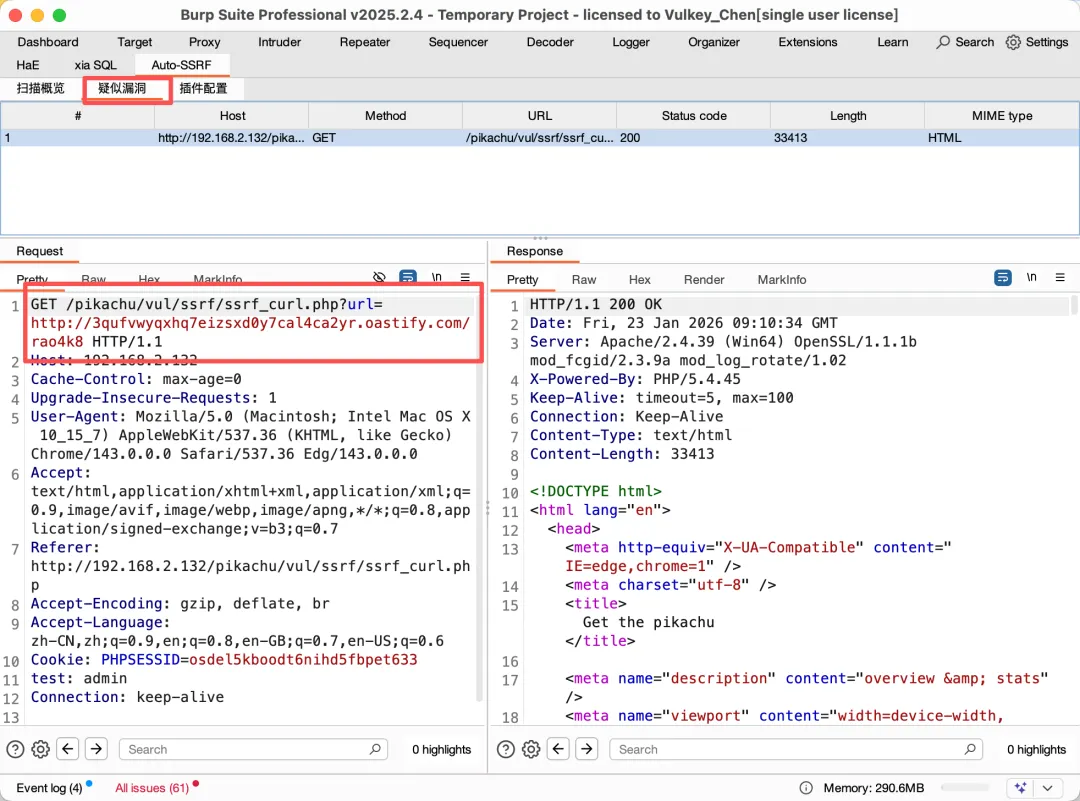
Task: Open the Extensions tab
Action: coord(808,42)
